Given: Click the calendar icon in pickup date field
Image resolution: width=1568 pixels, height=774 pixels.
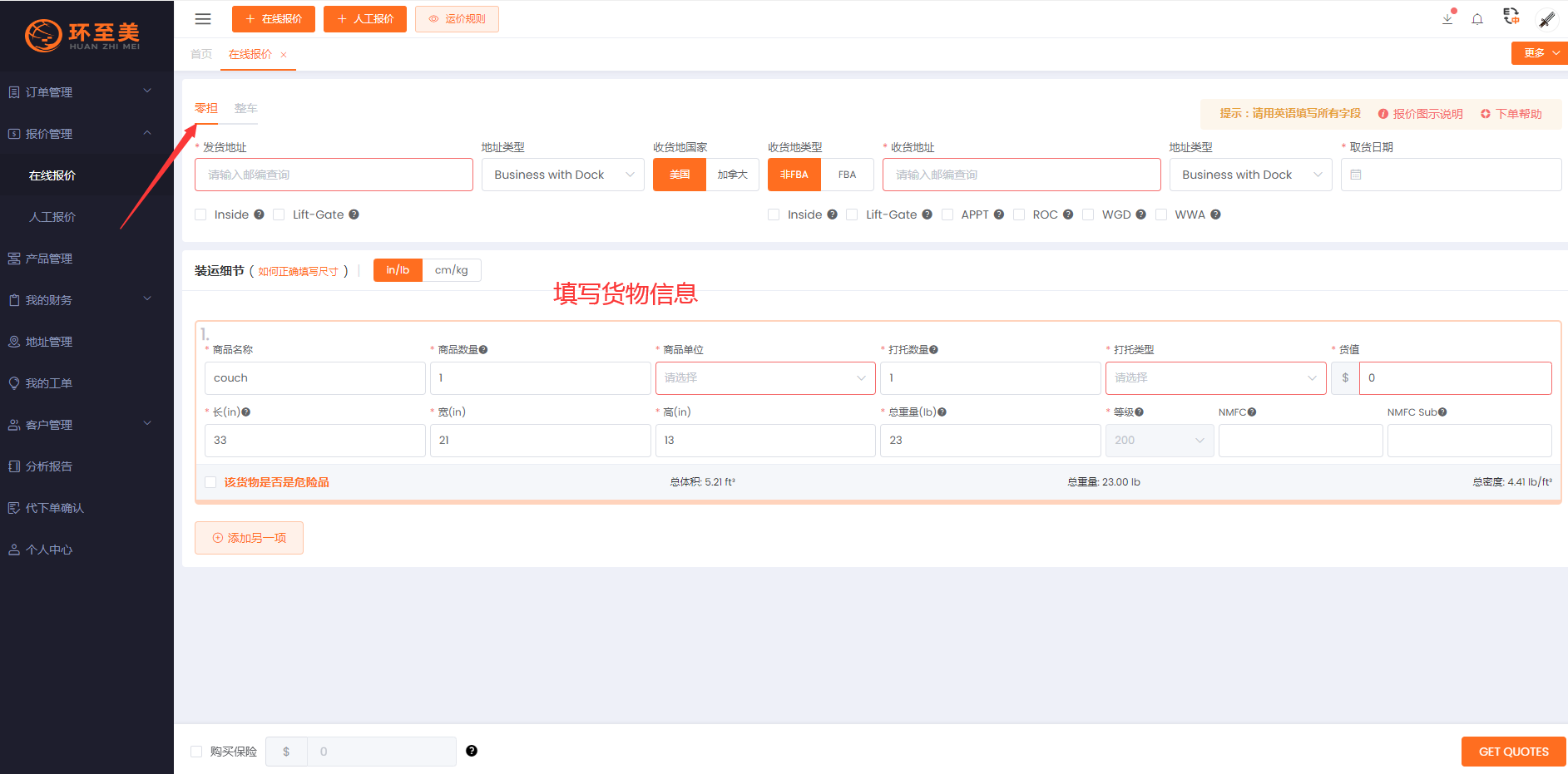Looking at the screenshot, I should click(x=1356, y=175).
